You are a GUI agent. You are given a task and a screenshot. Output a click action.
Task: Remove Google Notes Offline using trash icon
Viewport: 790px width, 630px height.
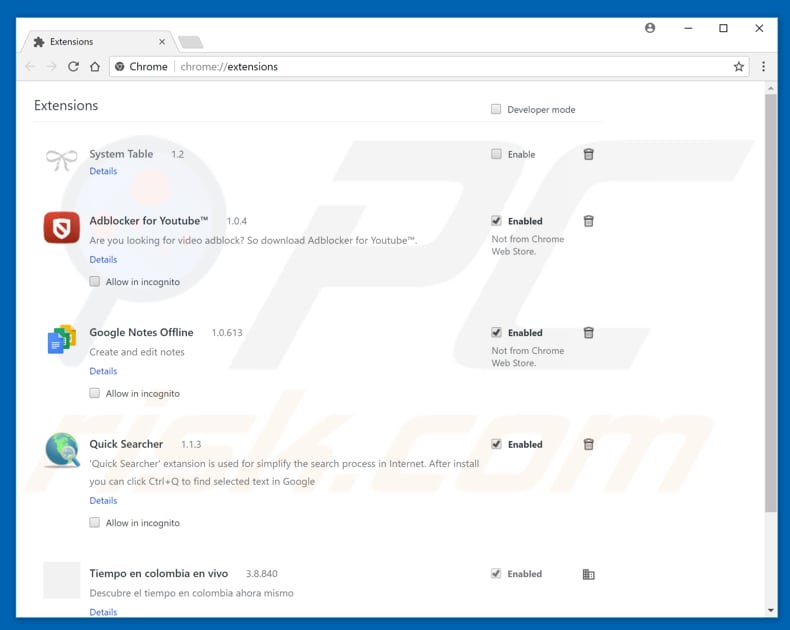pyautogui.click(x=588, y=333)
